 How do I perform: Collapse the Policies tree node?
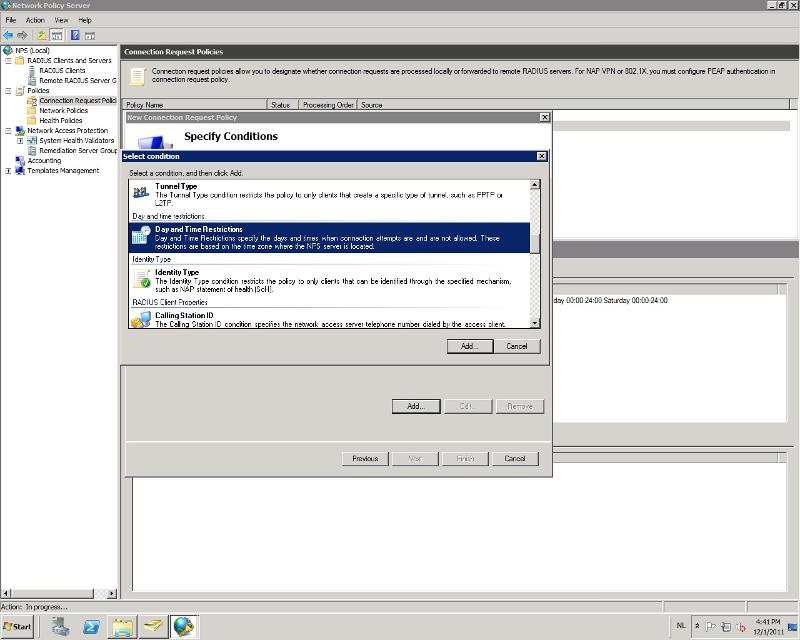pyautogui.click(x=8, y=90)
